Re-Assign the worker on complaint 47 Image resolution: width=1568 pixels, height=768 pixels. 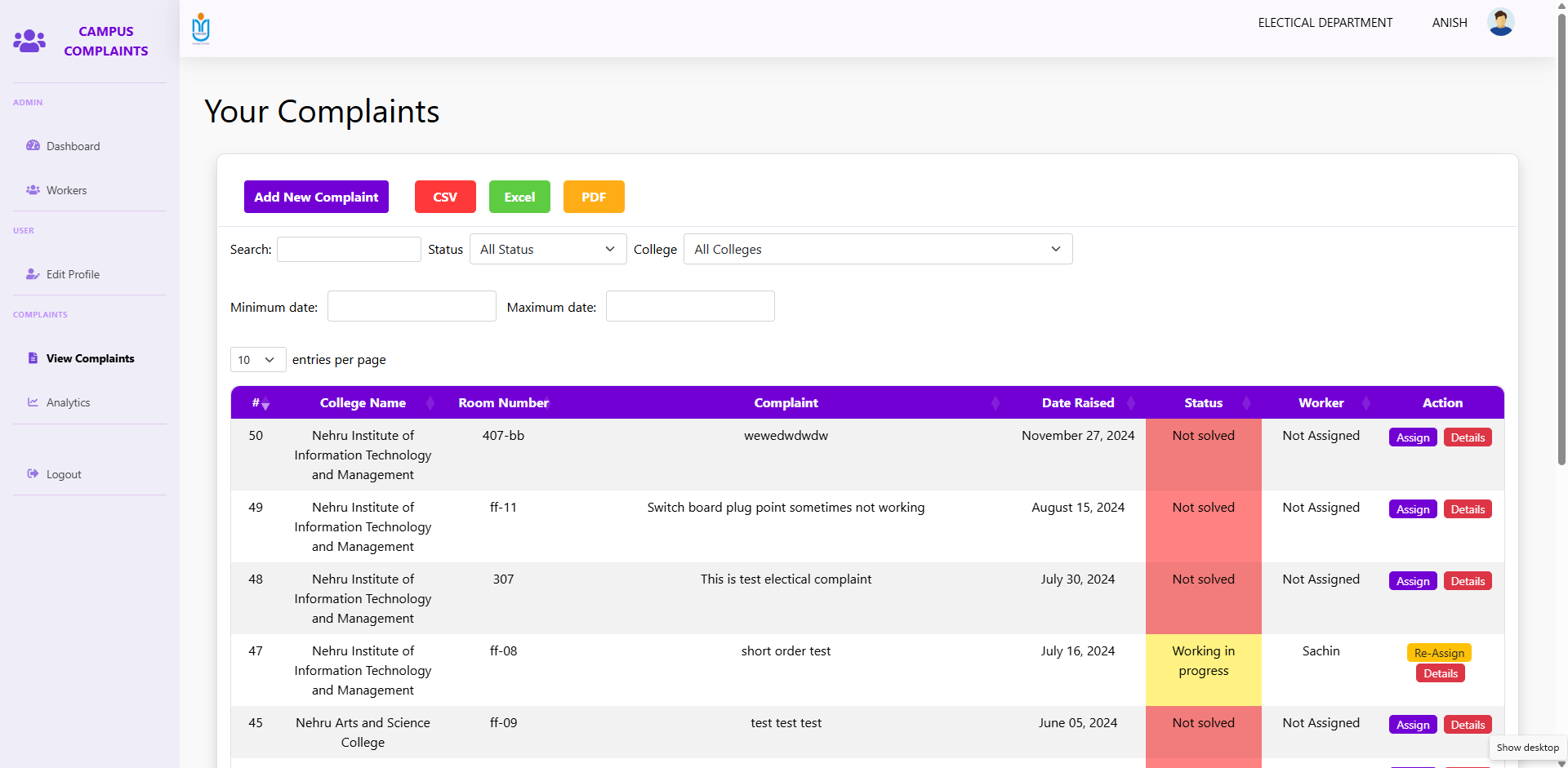(1439, 652)
